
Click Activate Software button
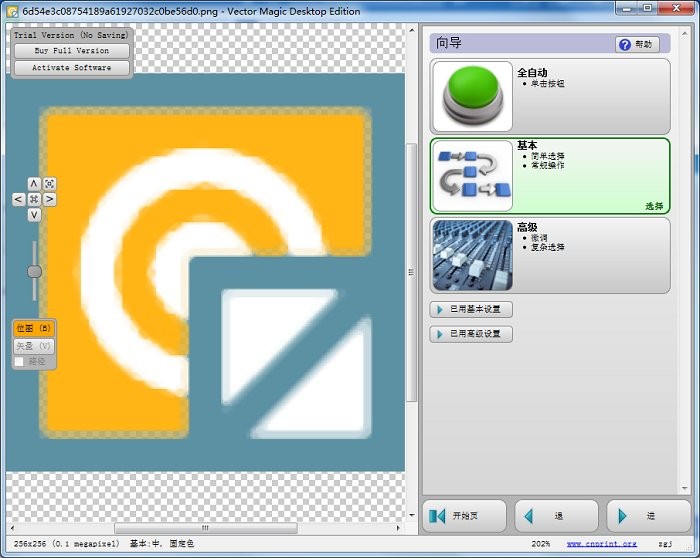(x=72, y=68)
